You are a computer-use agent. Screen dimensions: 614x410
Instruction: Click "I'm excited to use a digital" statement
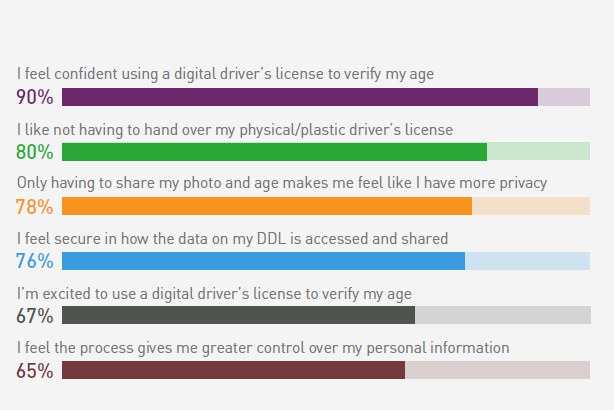point(214,294)
